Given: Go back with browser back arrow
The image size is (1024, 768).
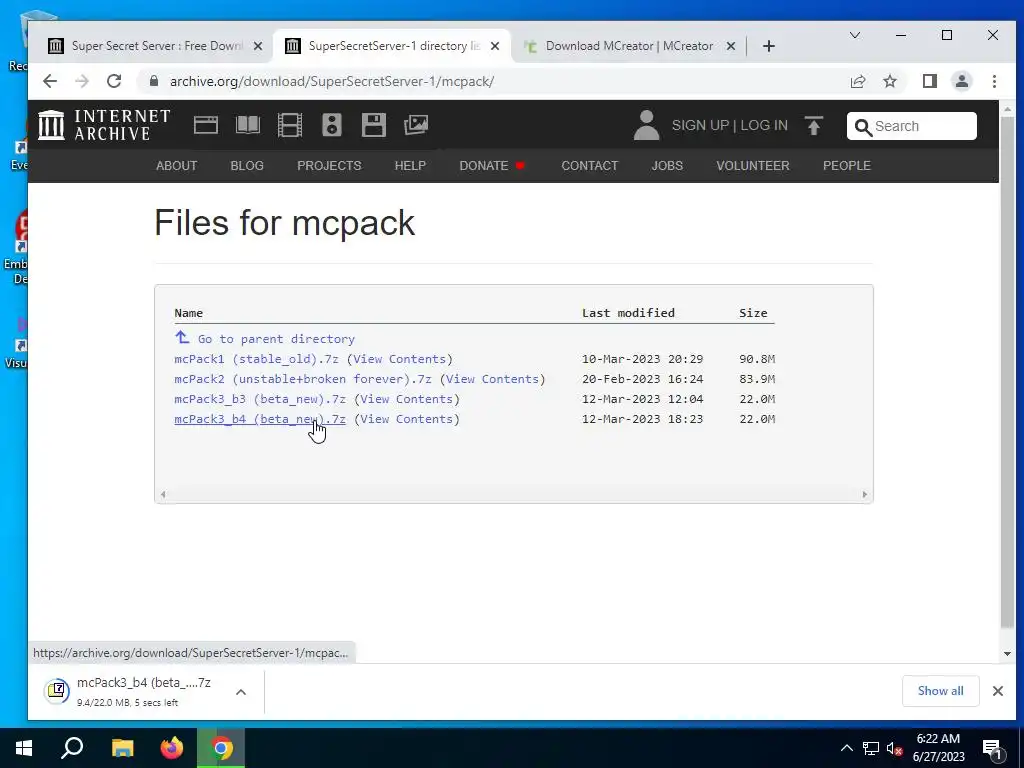Looking at the screenshot, I should (50, 81).
